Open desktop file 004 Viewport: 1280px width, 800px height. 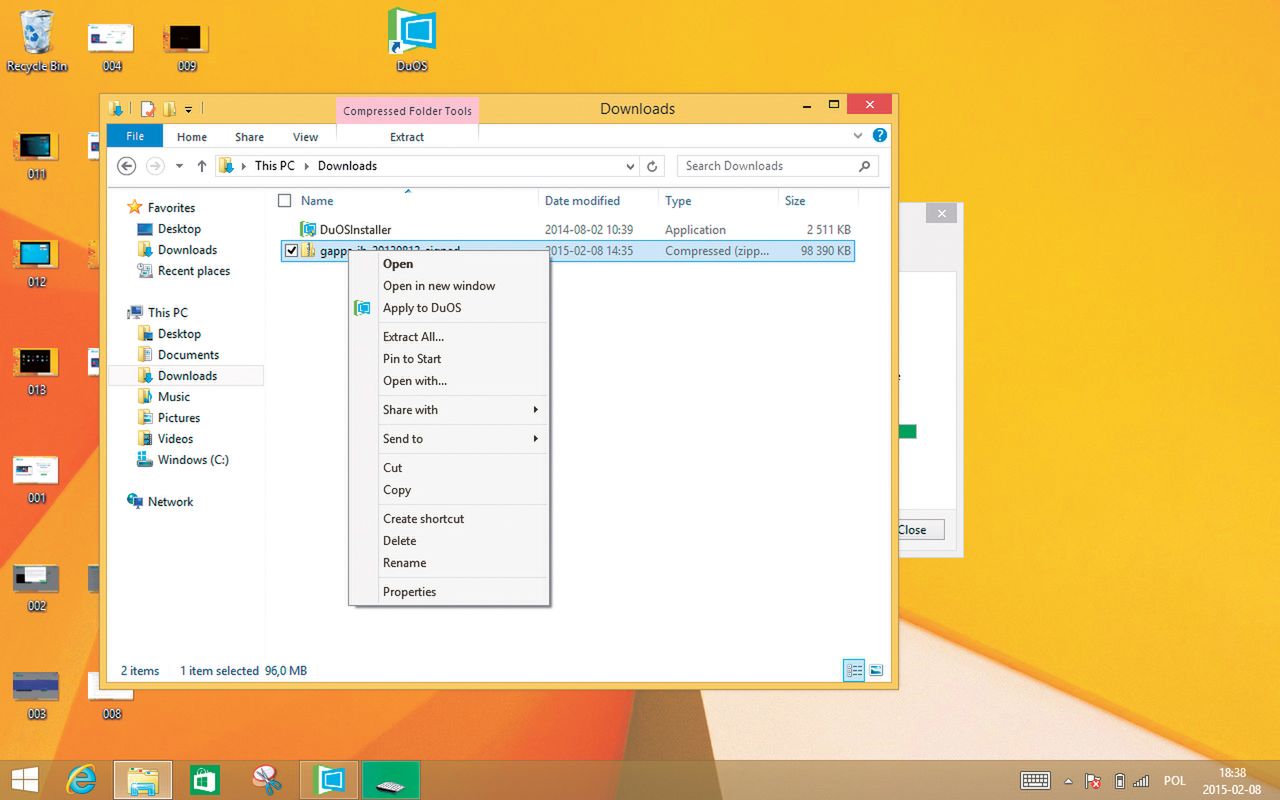pyautogui.click(x=111, y=47)
